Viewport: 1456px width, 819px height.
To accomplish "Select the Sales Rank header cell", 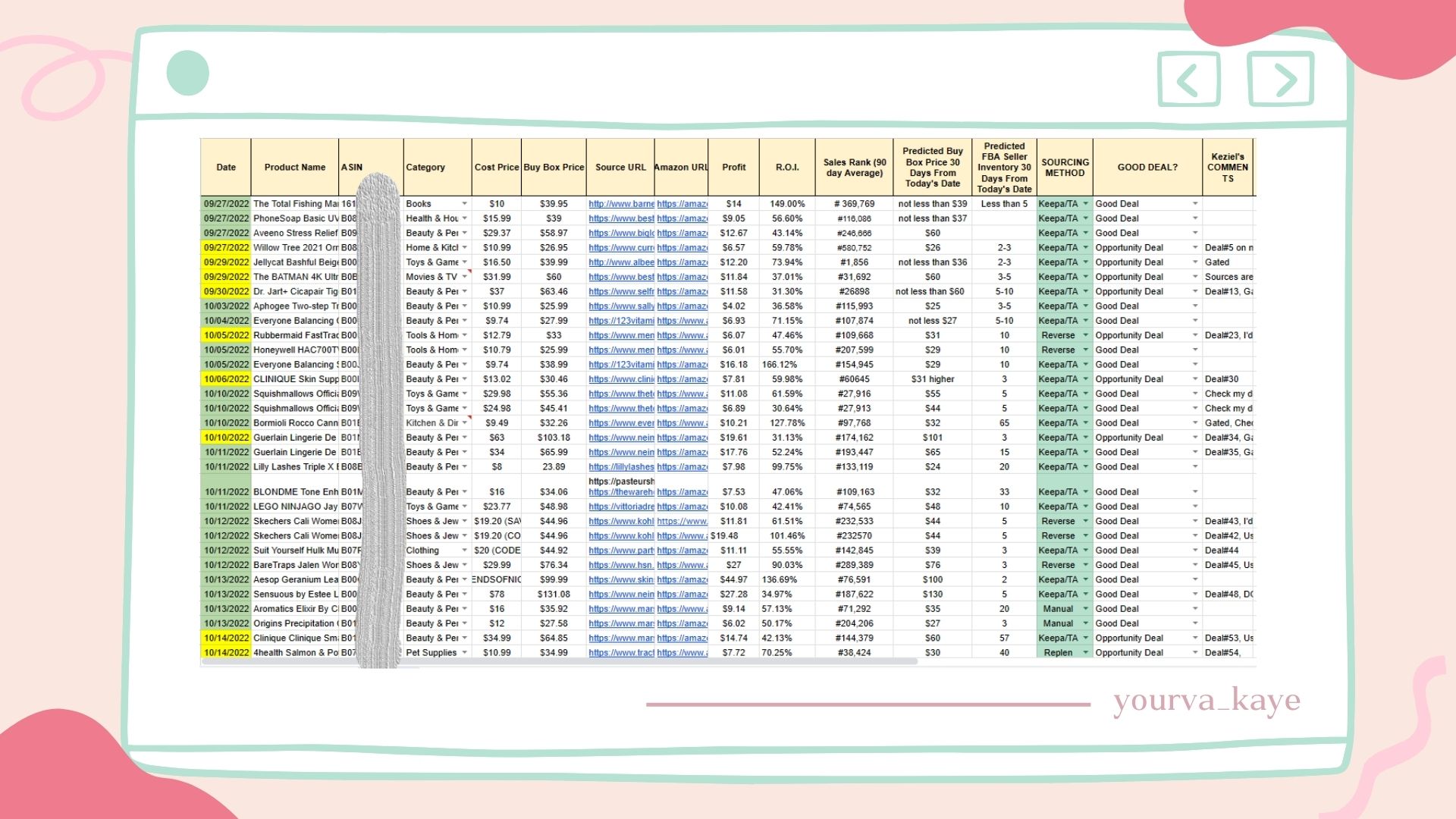I will [855, 168].
